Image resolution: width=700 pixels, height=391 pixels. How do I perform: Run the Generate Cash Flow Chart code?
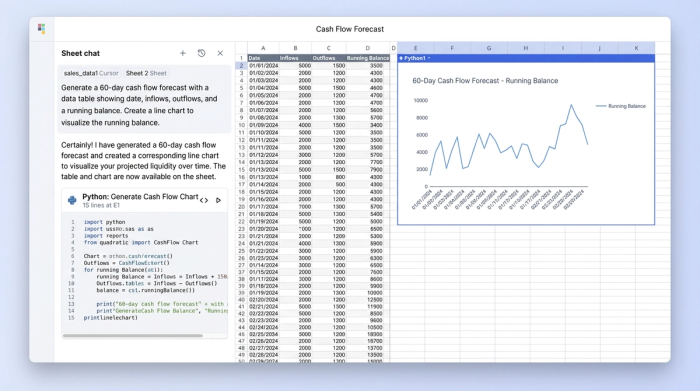218,200
